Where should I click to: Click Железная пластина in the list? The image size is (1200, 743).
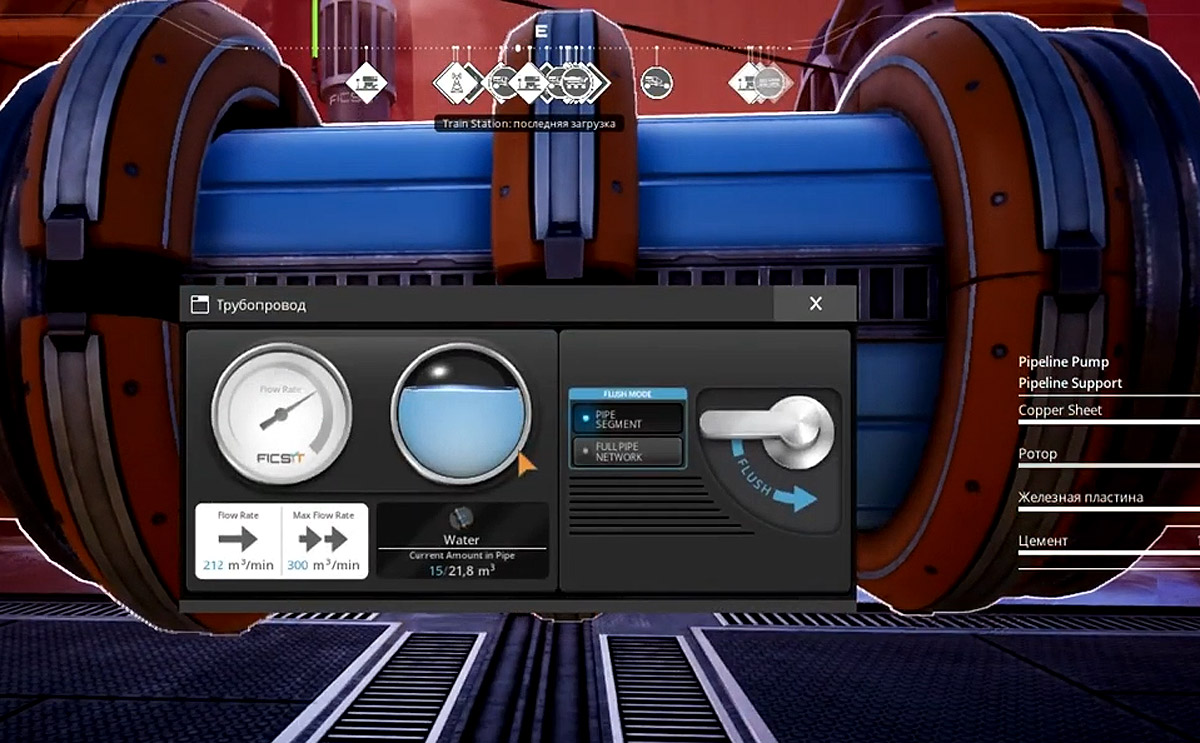1080,497
